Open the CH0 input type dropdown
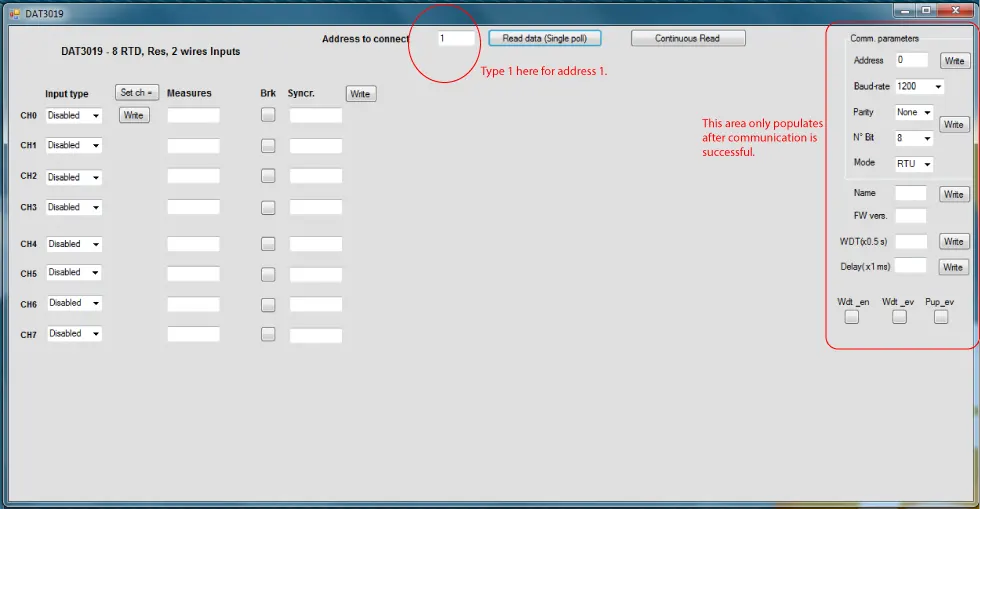The height and width of the screenshot is (600, 1000). click(74, 116)
